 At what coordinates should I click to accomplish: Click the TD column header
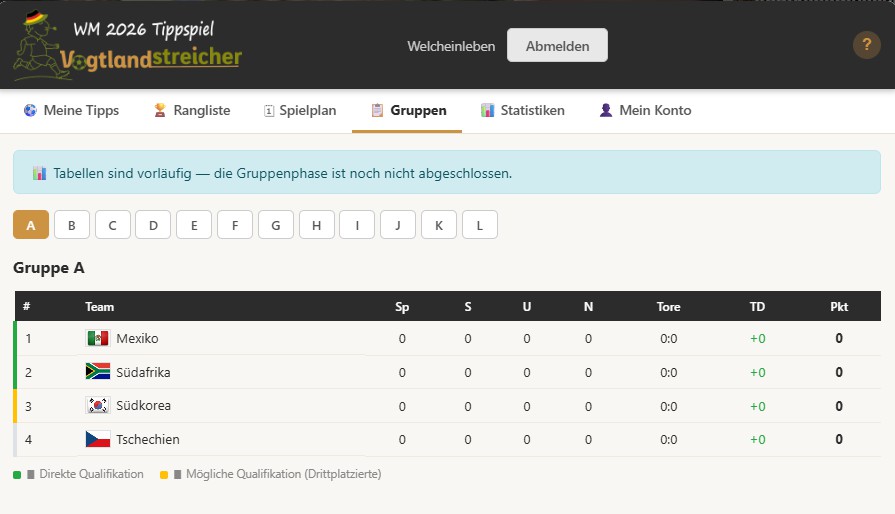coord(757,306)
